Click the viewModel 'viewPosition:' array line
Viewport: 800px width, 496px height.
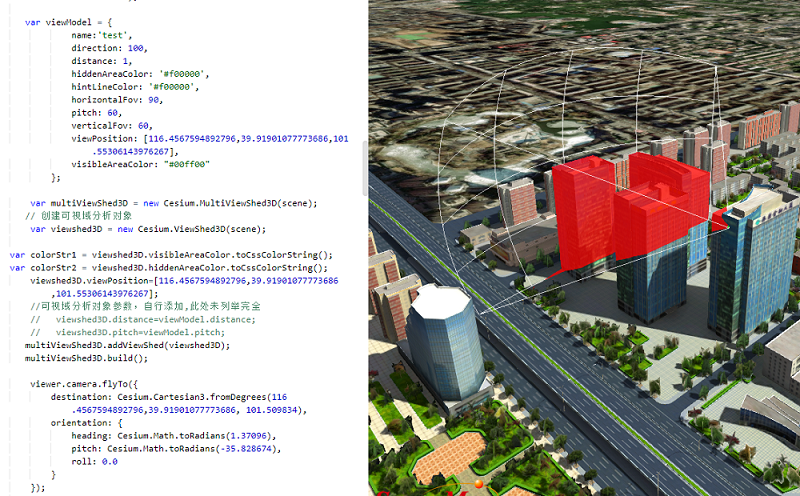(210, 139)
